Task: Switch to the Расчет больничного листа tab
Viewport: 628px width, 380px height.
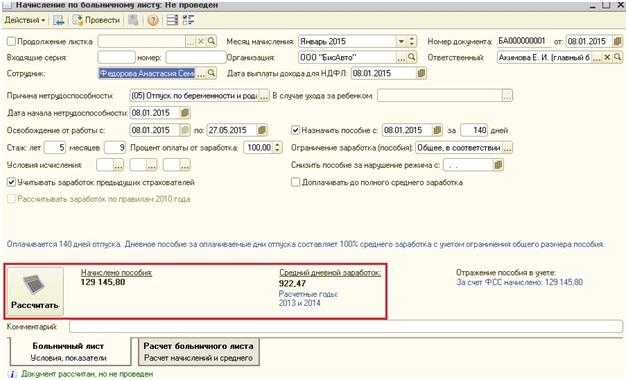Action: pyautogui.click(x=199, y=352)
